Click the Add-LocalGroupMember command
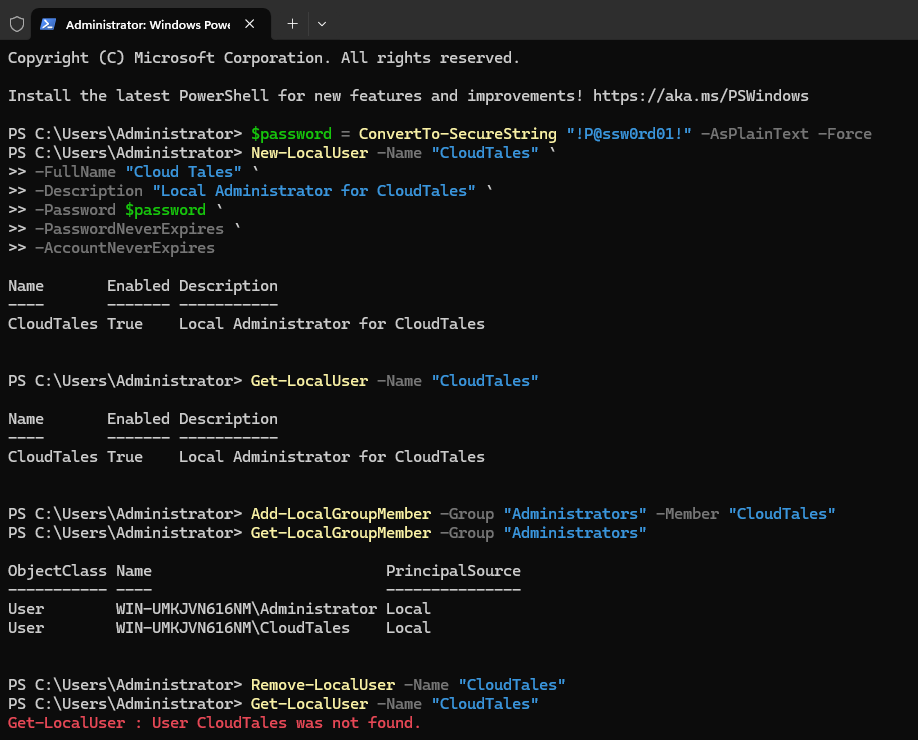The height and width of the screenshot is (740, 918). (x=341, y=513)
